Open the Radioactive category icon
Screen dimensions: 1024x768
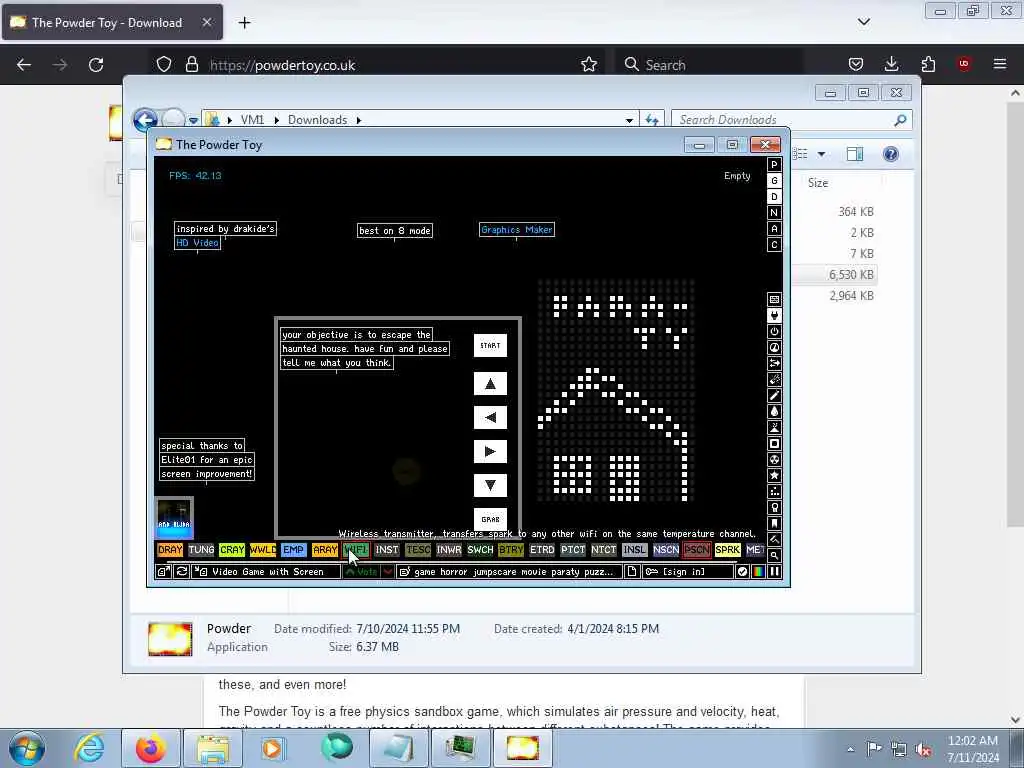pos(774,460)
